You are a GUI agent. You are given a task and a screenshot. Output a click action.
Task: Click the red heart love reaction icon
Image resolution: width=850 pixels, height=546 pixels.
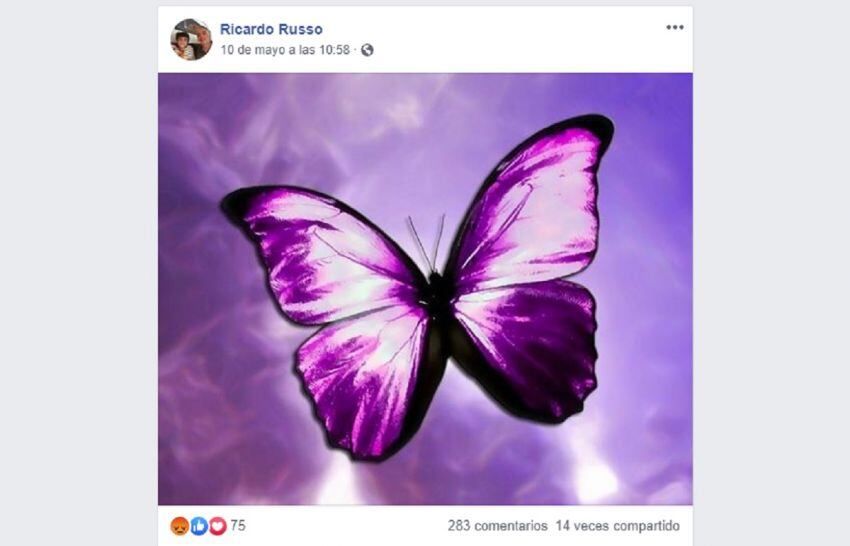[217, 525]
